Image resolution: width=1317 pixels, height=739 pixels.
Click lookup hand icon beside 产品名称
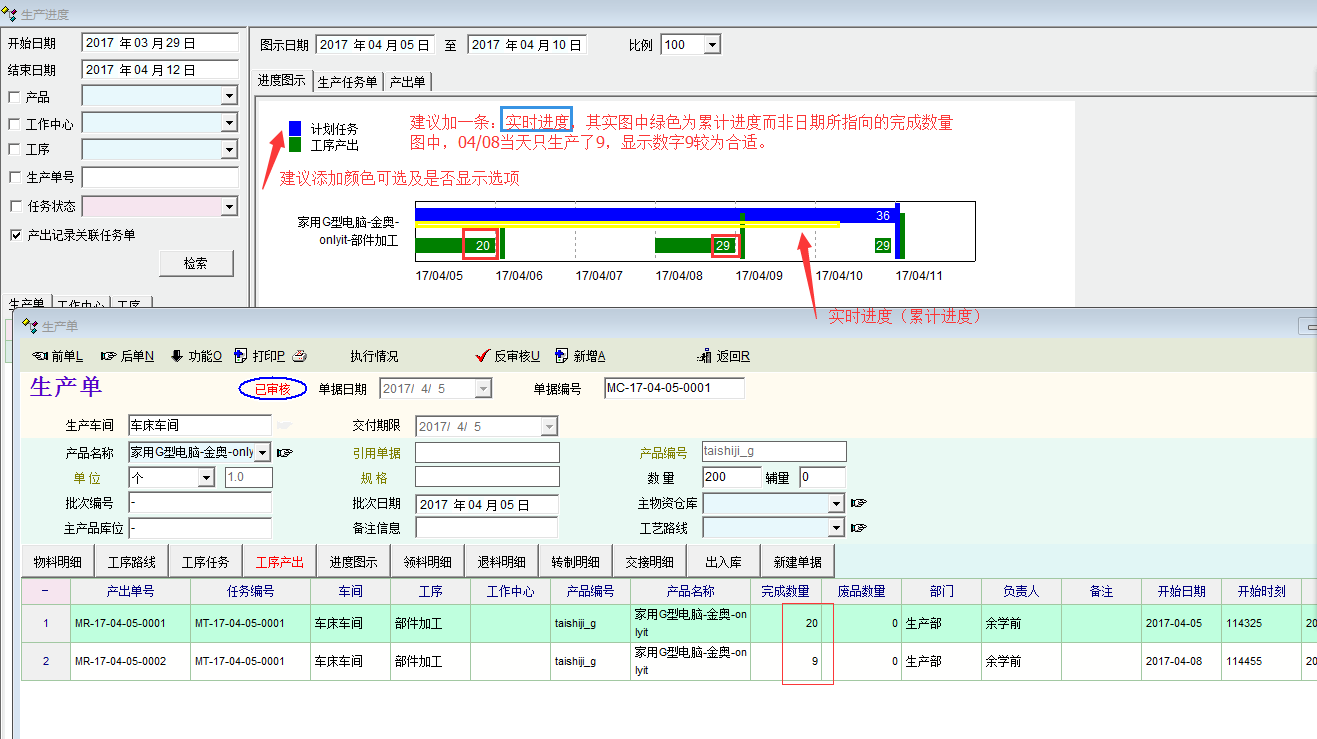[x=285, y=453]
